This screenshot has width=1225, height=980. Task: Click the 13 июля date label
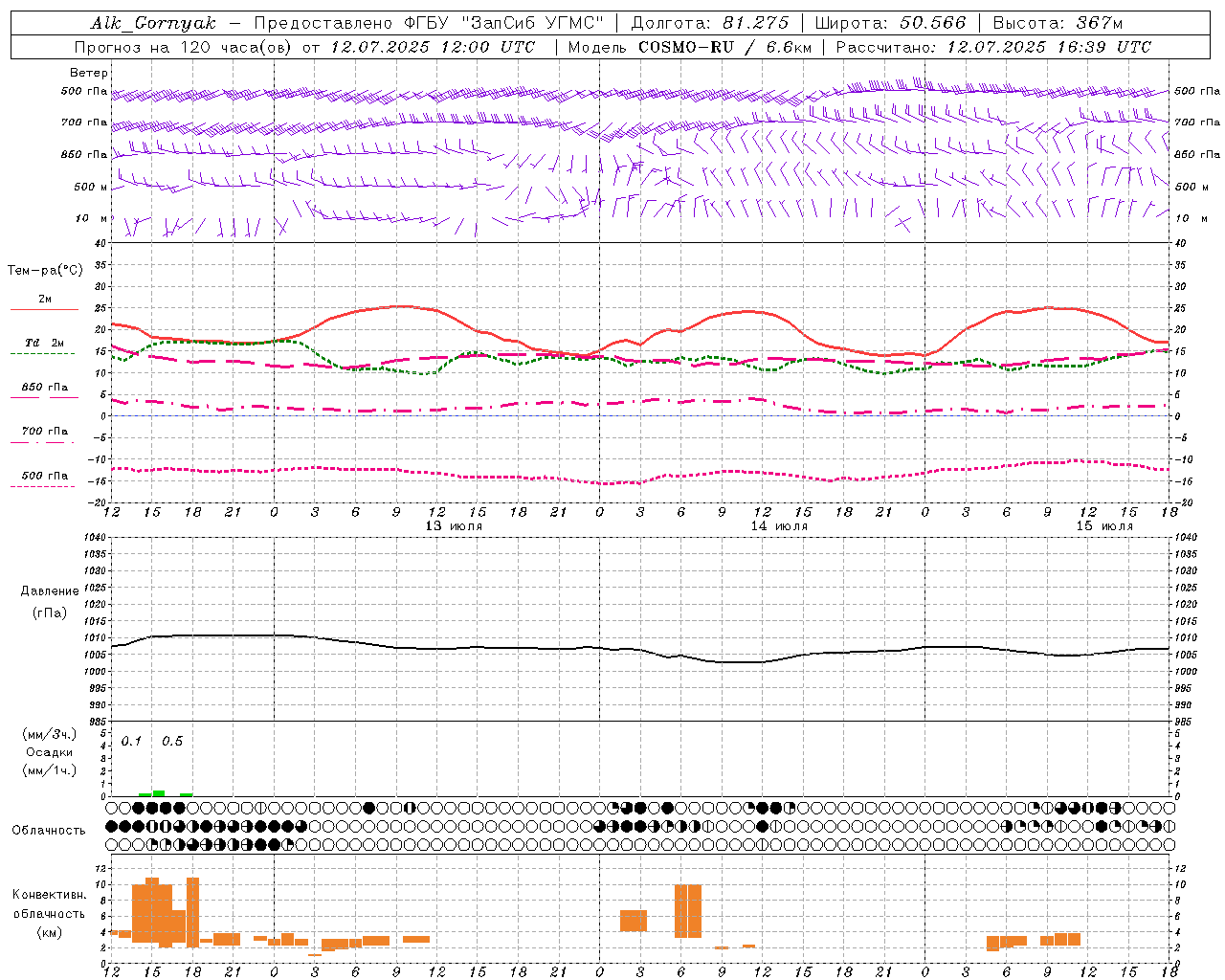tap(454, 526)
